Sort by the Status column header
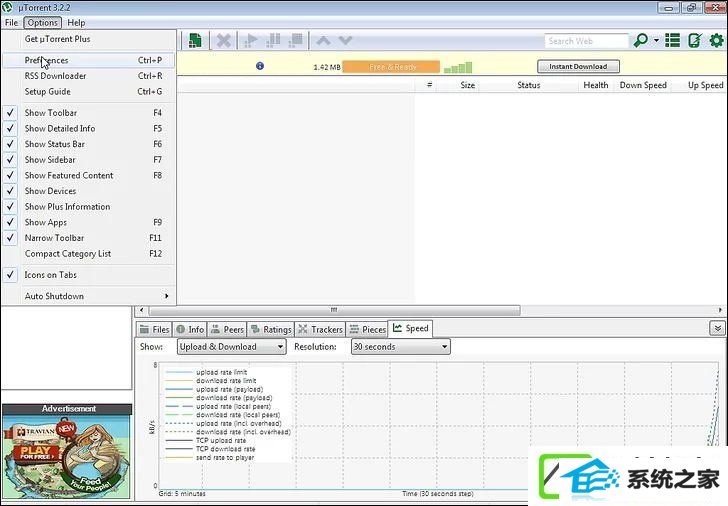 528,85
